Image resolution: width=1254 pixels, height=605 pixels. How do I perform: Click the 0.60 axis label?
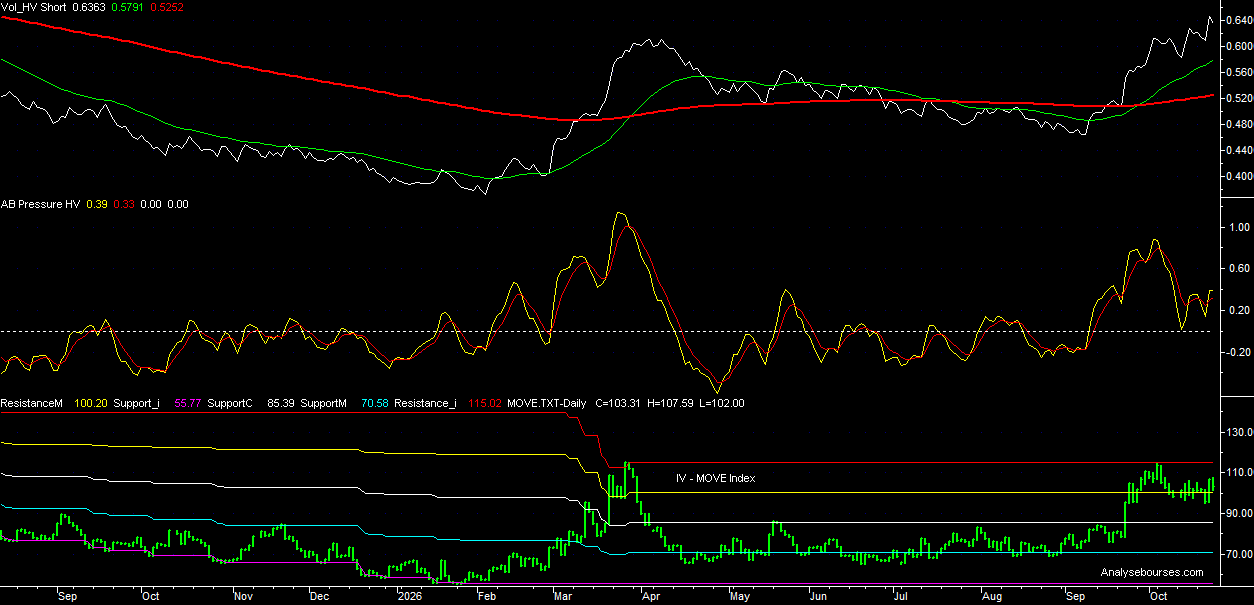point(1240,269)
